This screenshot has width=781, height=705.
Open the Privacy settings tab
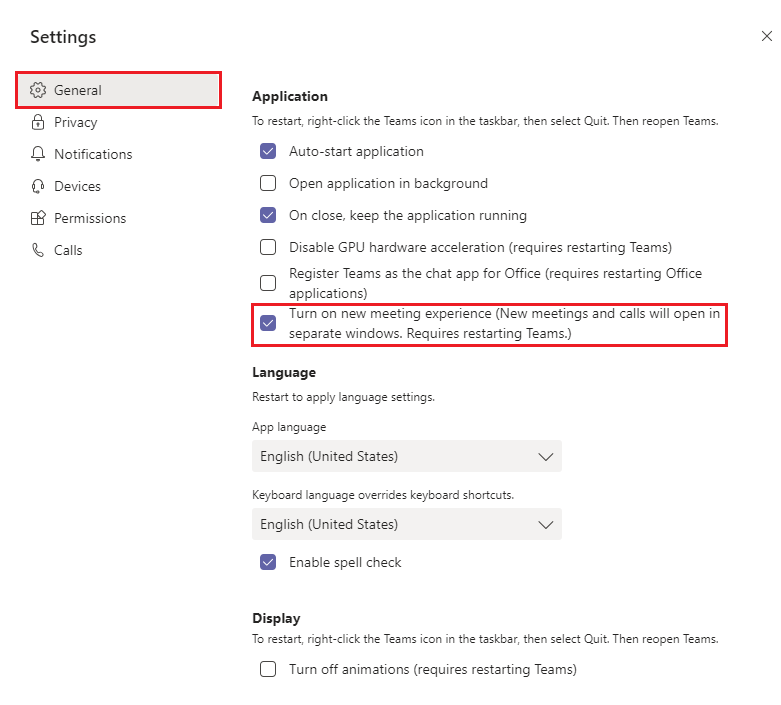(119, 122)
